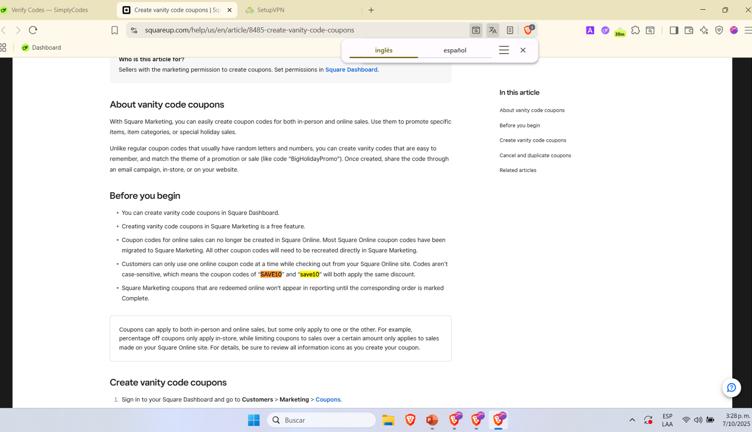The height and width of the screenshot is (432, 752).
Task: Jump to 'About vanity code coupons' section
Action: click(x=532, y=110)
